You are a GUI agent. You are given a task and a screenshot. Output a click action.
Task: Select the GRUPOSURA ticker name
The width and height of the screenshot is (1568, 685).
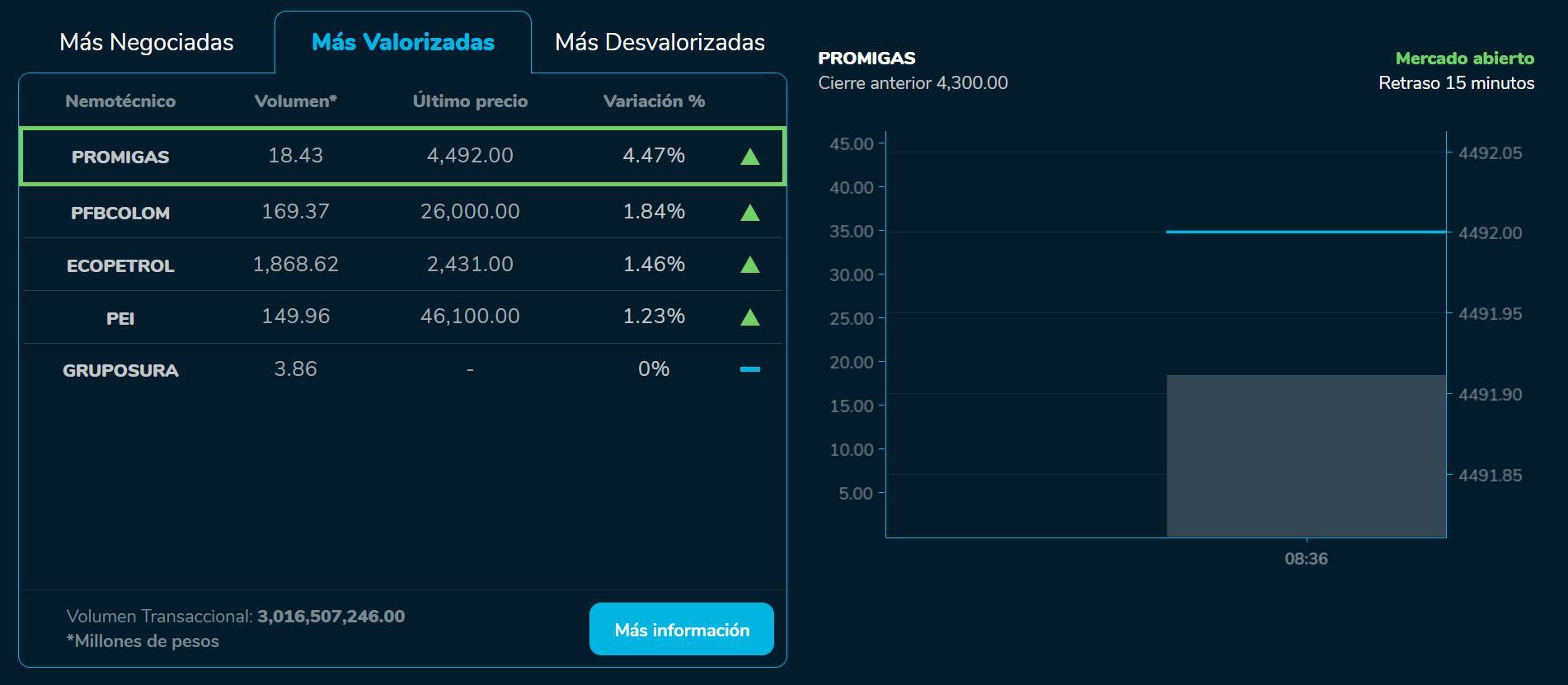pyautogui.click(x=120, y=370)
